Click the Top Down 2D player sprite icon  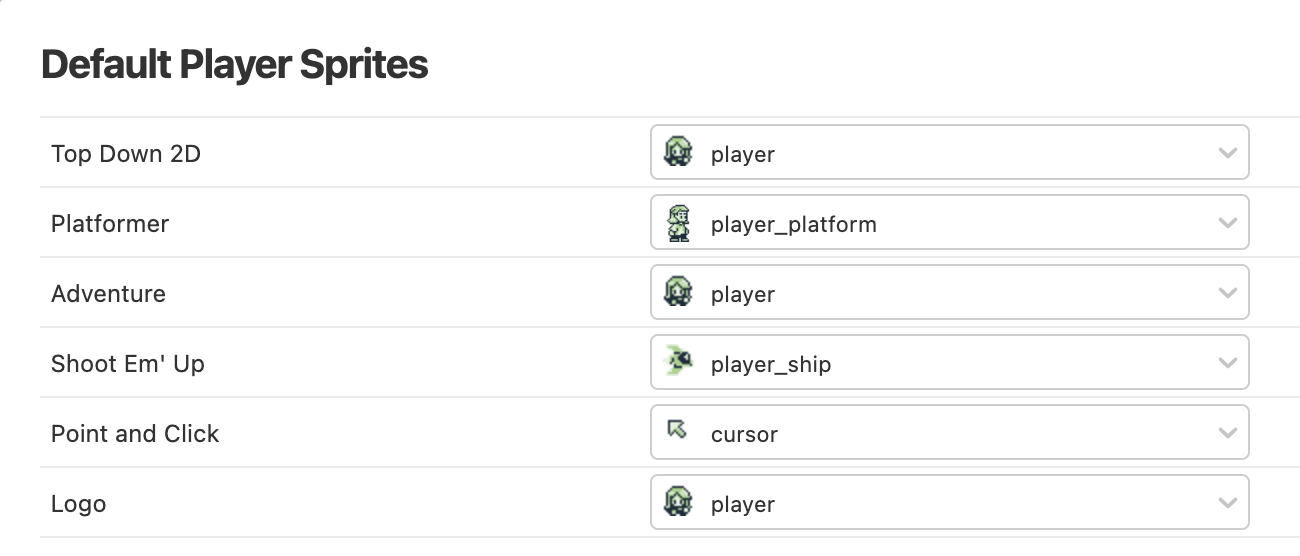[678, 153]
